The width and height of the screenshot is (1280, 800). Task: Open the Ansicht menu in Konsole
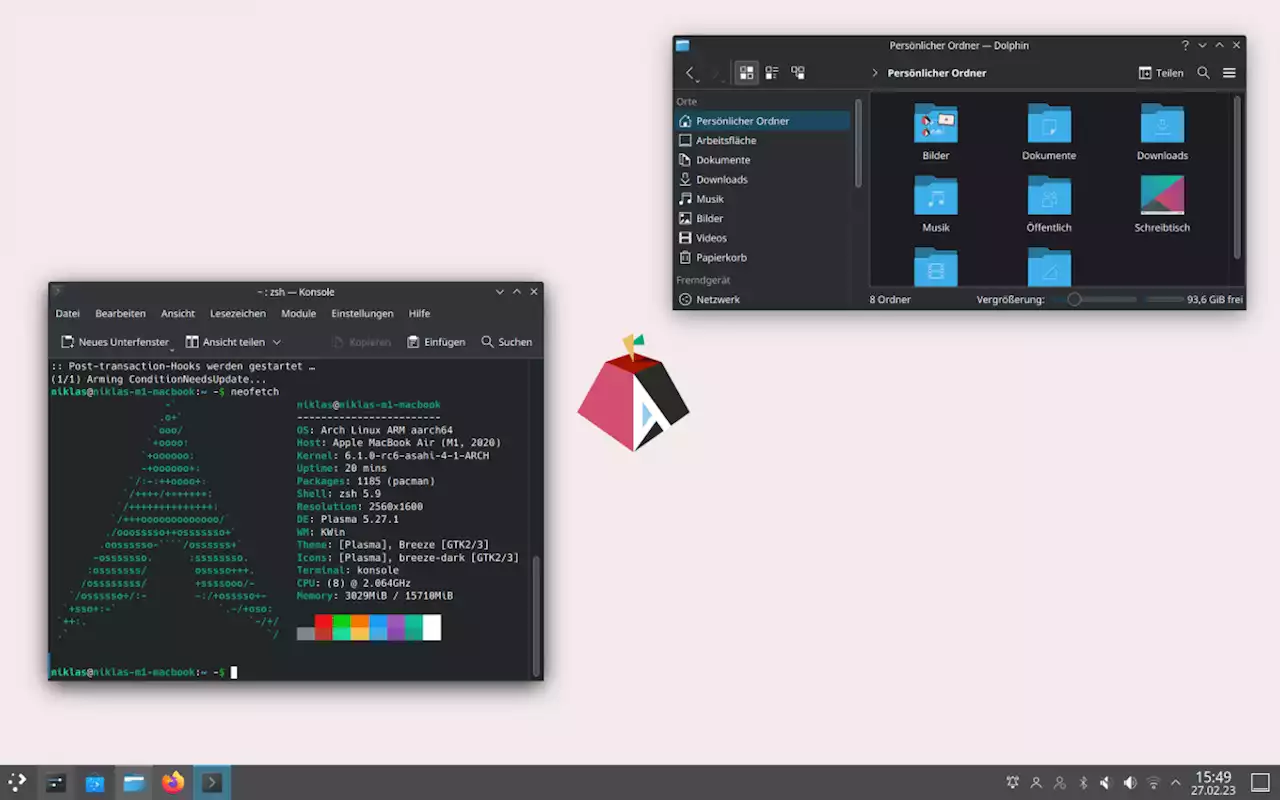pos(178,313)
